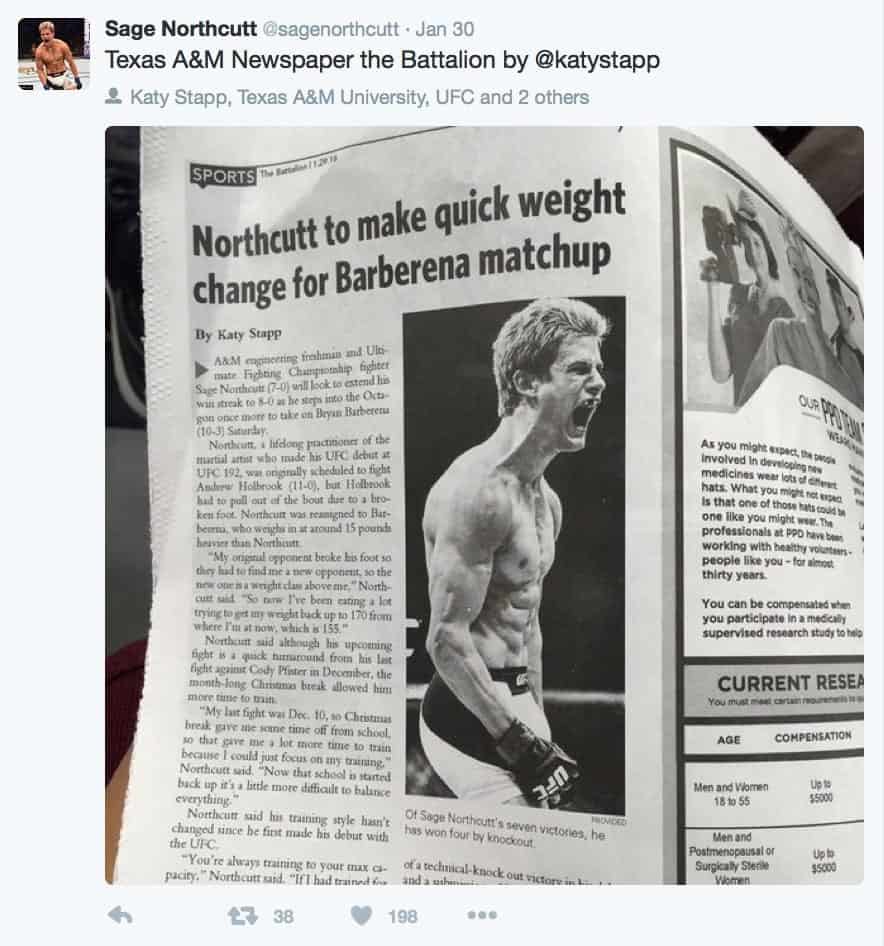Image resolution: width=884 pixels, height=946 pixels.
Task: View the 198 likes count
Action: pos(402,916)
